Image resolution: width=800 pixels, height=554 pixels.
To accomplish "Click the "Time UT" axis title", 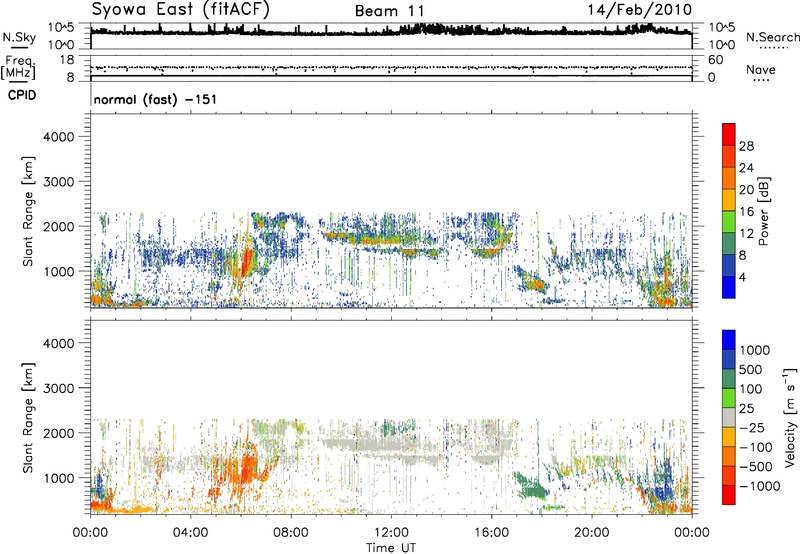I will coord(391,548).
